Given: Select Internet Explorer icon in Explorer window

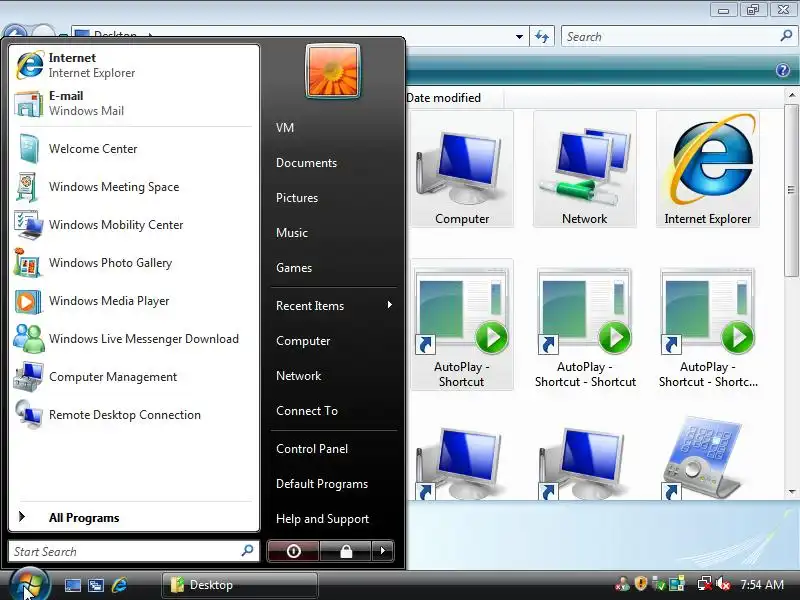Looking at the screenshot, I should [x=708, y=169].
